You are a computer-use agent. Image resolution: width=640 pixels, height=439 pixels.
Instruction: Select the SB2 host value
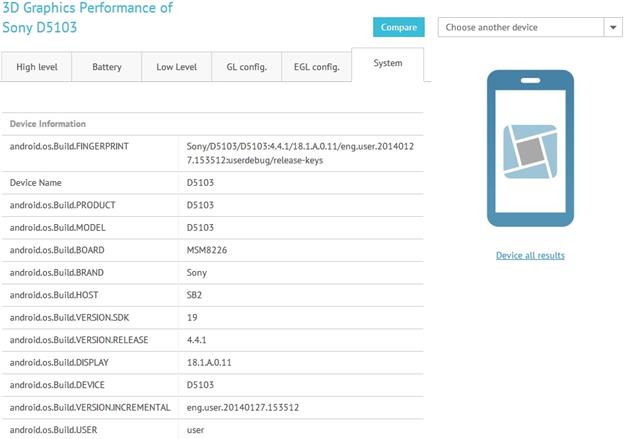[194, 295]
